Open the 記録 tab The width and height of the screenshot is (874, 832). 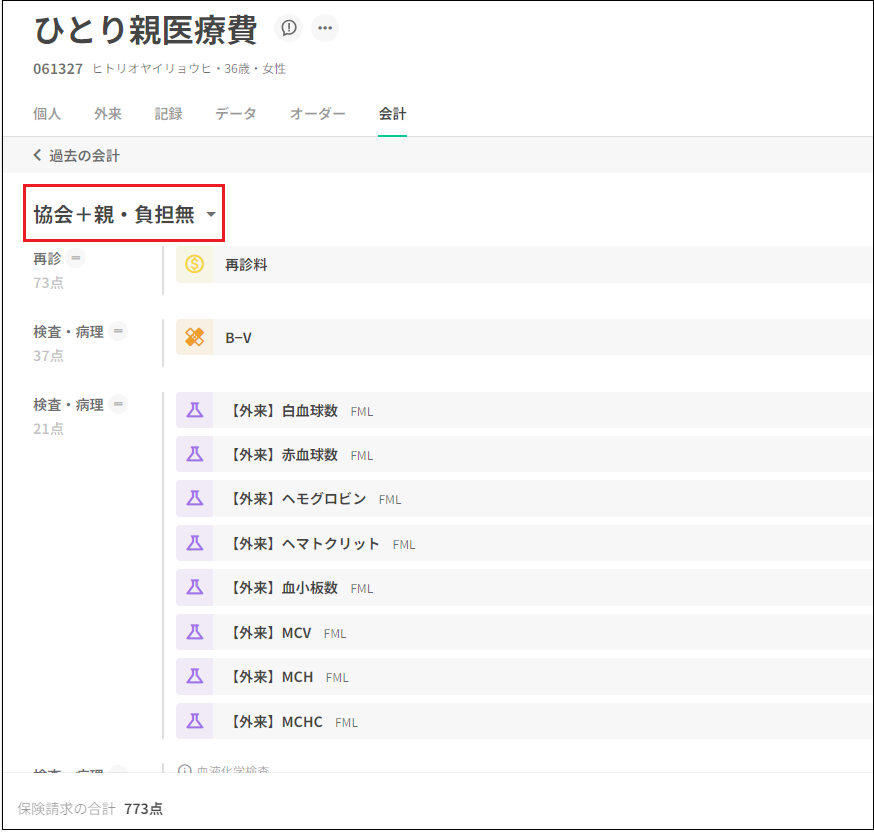[168, 114]
